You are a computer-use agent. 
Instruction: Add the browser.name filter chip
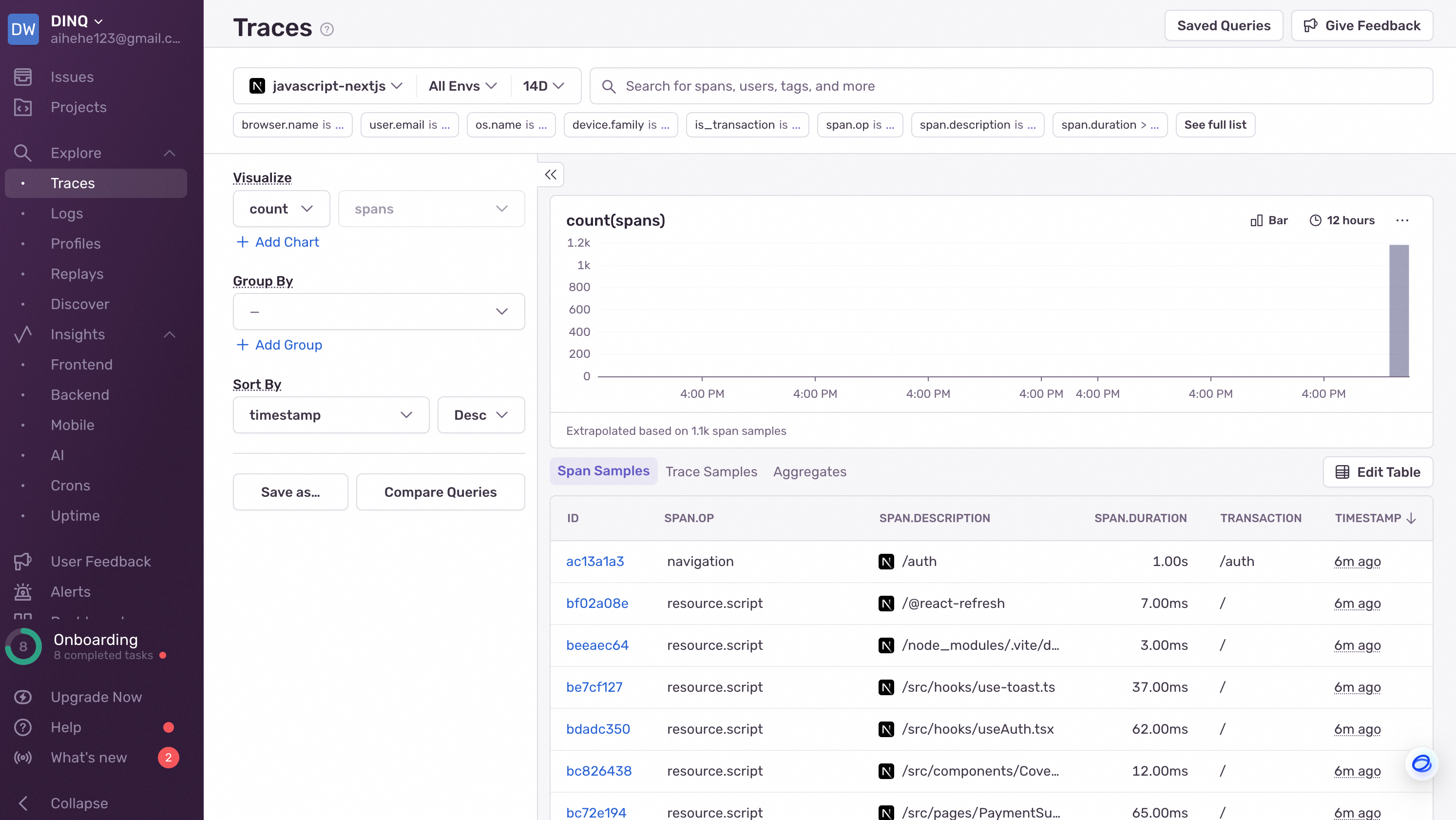click(293, 125)
